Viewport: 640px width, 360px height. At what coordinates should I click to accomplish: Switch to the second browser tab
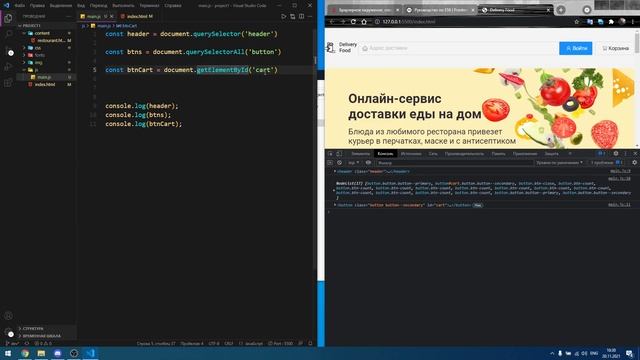click(x=440, y=10)
